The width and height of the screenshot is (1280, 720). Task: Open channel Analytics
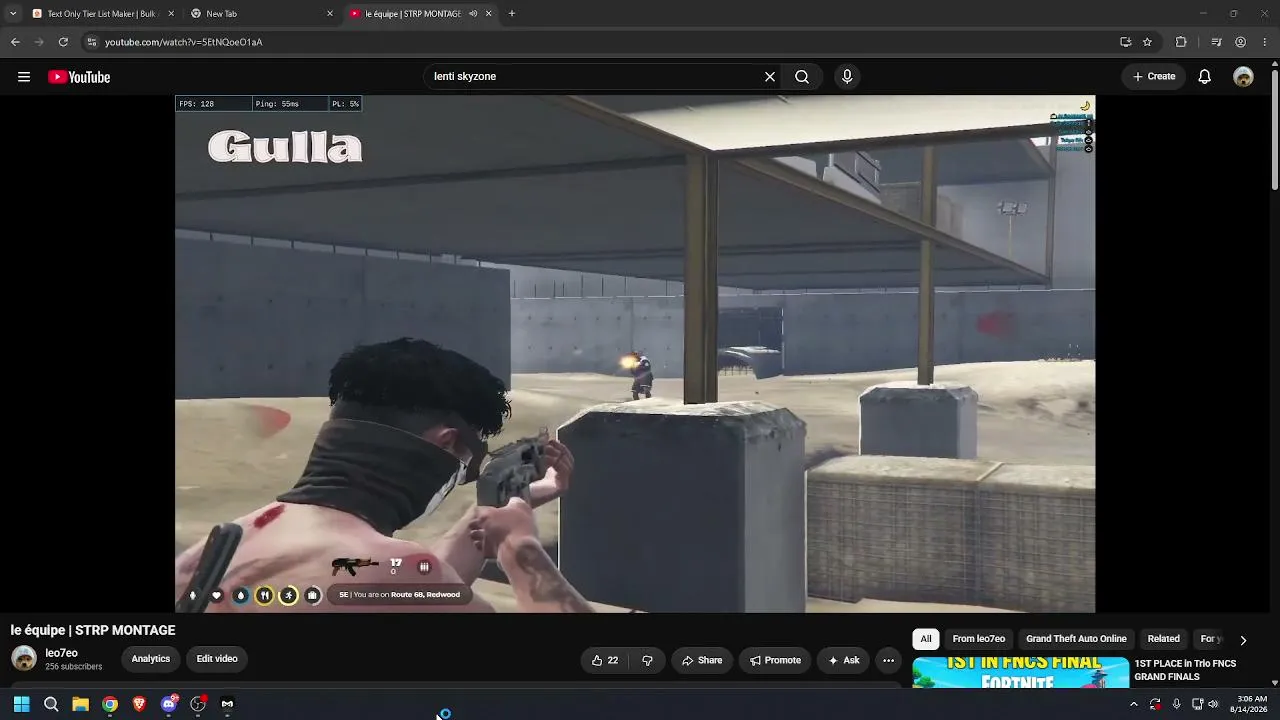pyautogui.click(x=151, y=659)
